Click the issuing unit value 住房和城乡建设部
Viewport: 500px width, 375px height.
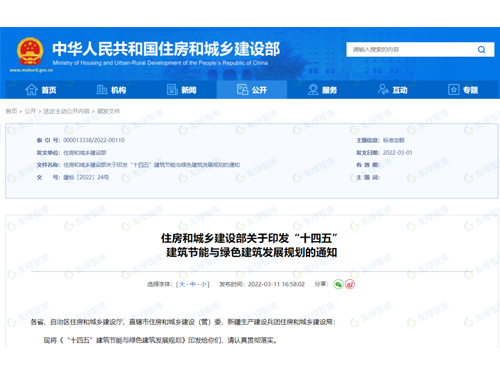[85, 153]
